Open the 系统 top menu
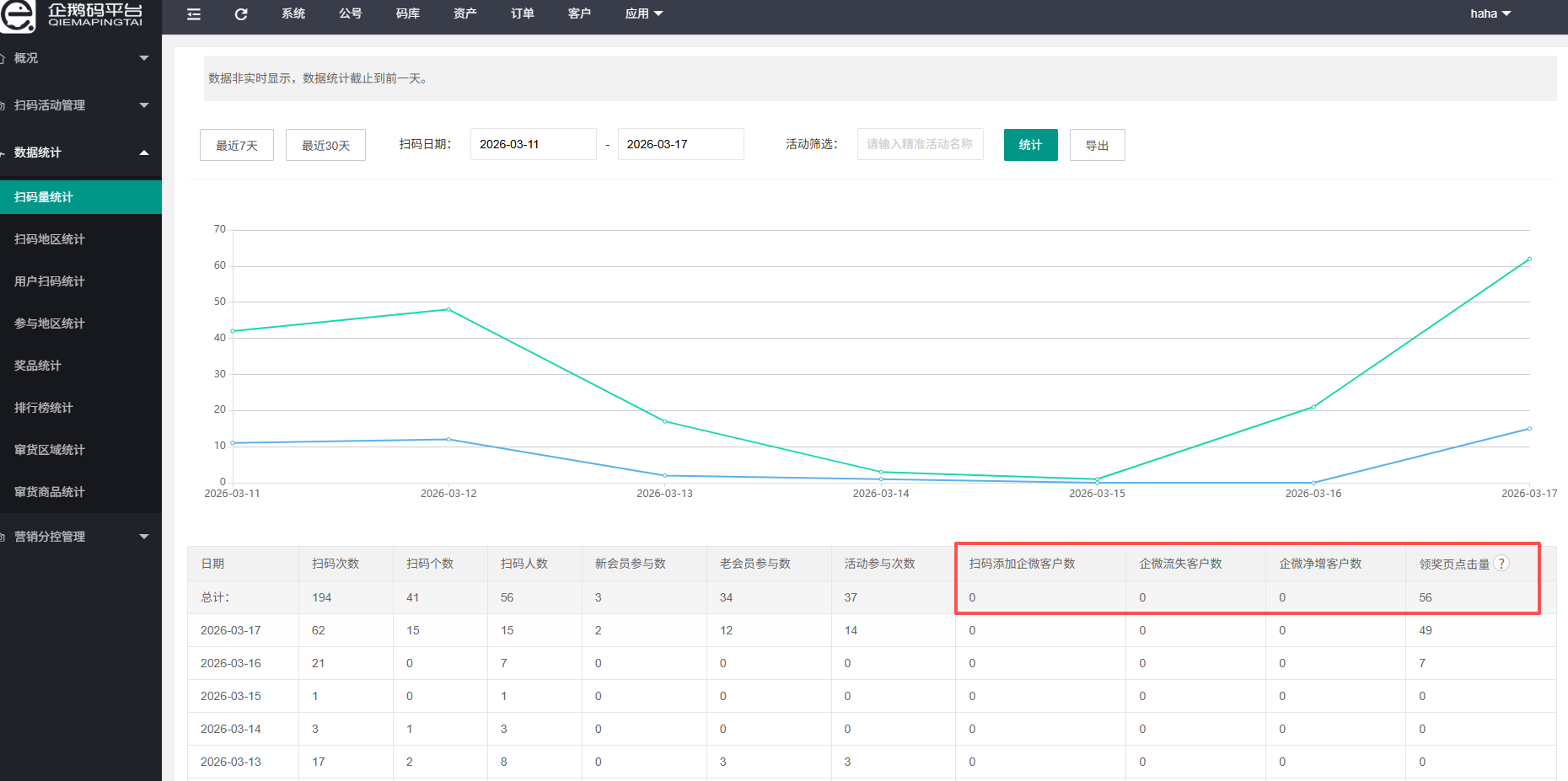Viewport: 1568px width, 781px height. [293, 14]
